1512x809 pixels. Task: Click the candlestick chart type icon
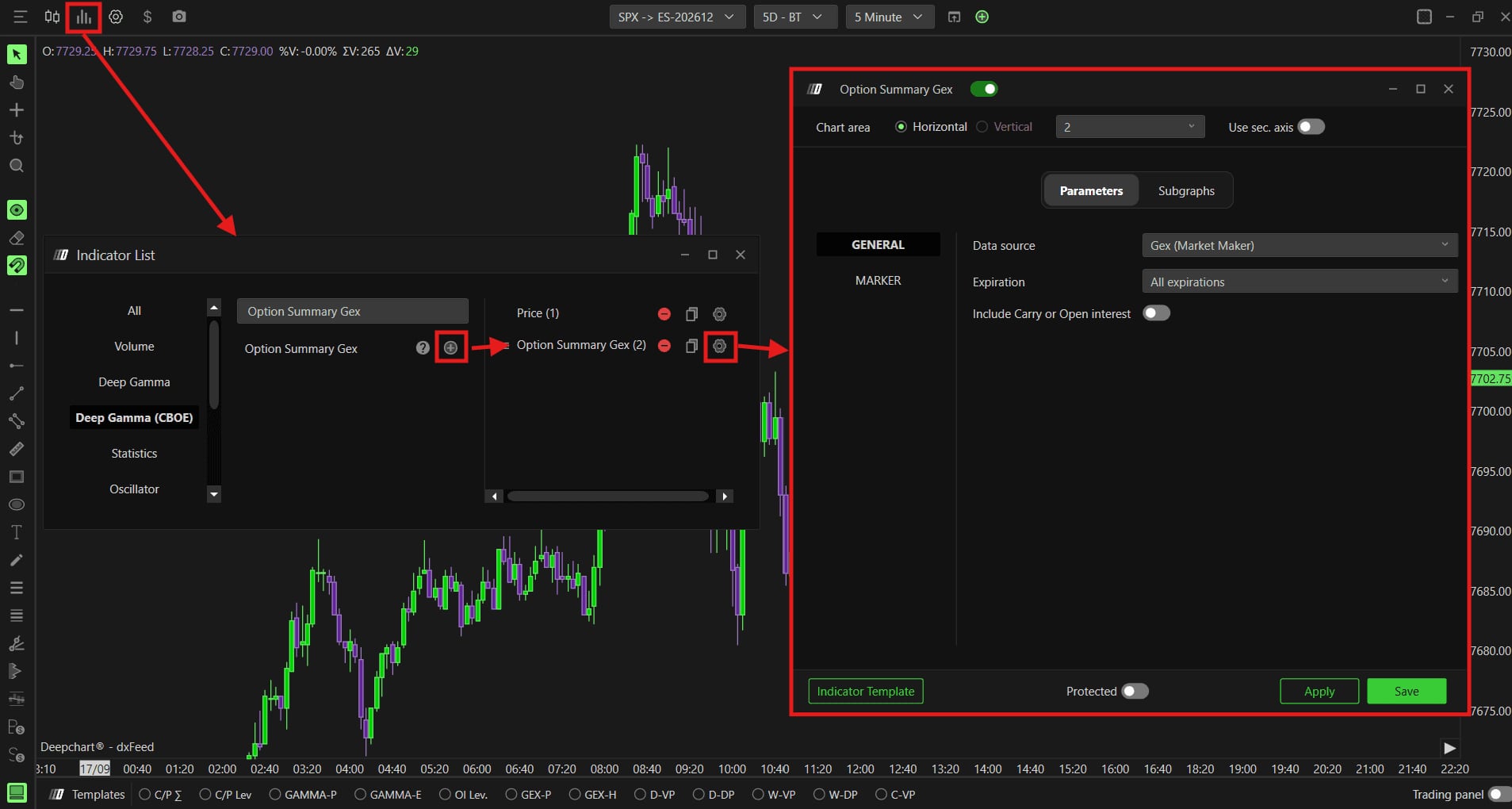tap(52, 17)
